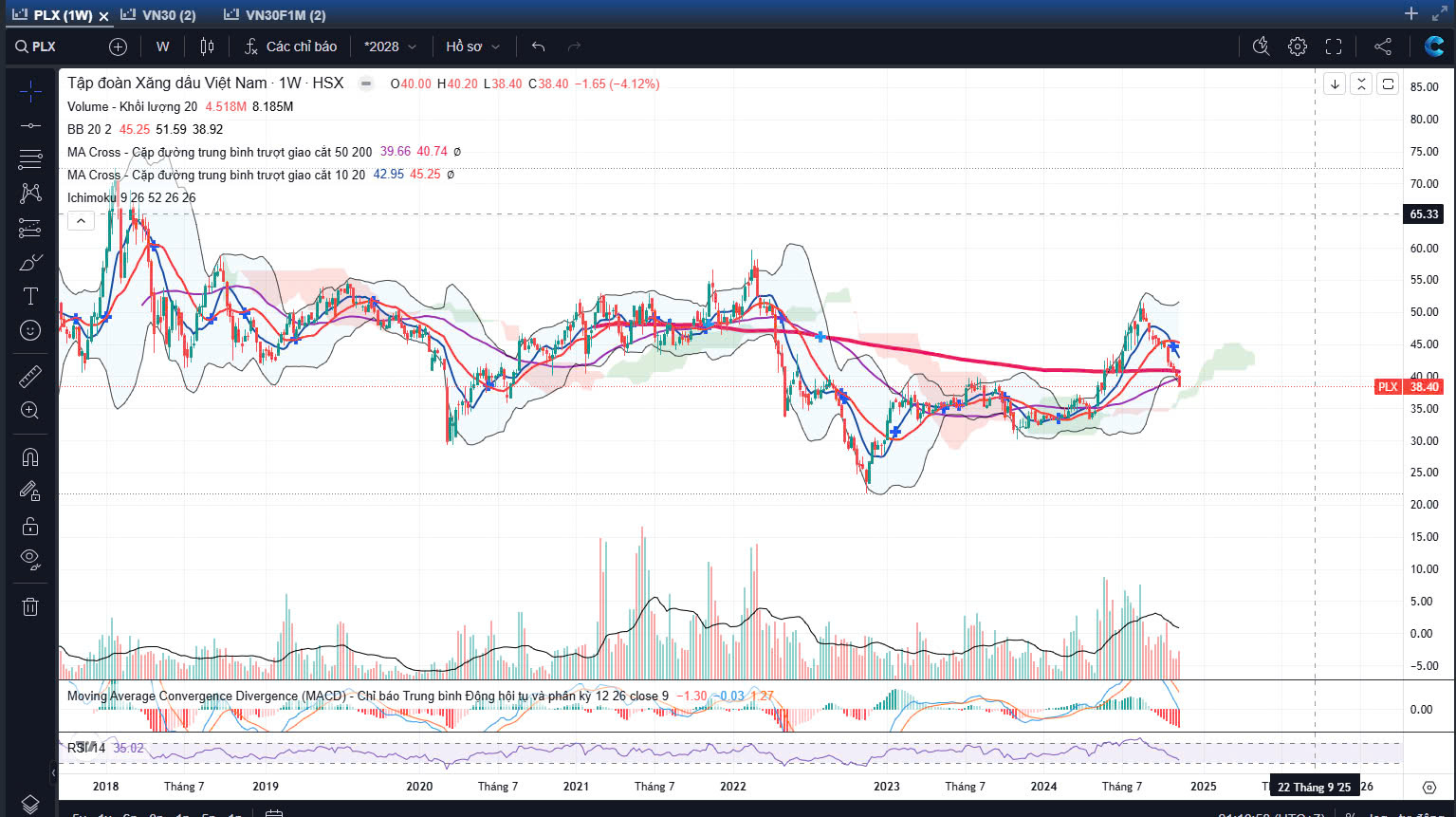The height and width of the screenshot is (817, 1456).
Task: Expand the Hồ sơ dropdown
Action: tap(472, 46)
